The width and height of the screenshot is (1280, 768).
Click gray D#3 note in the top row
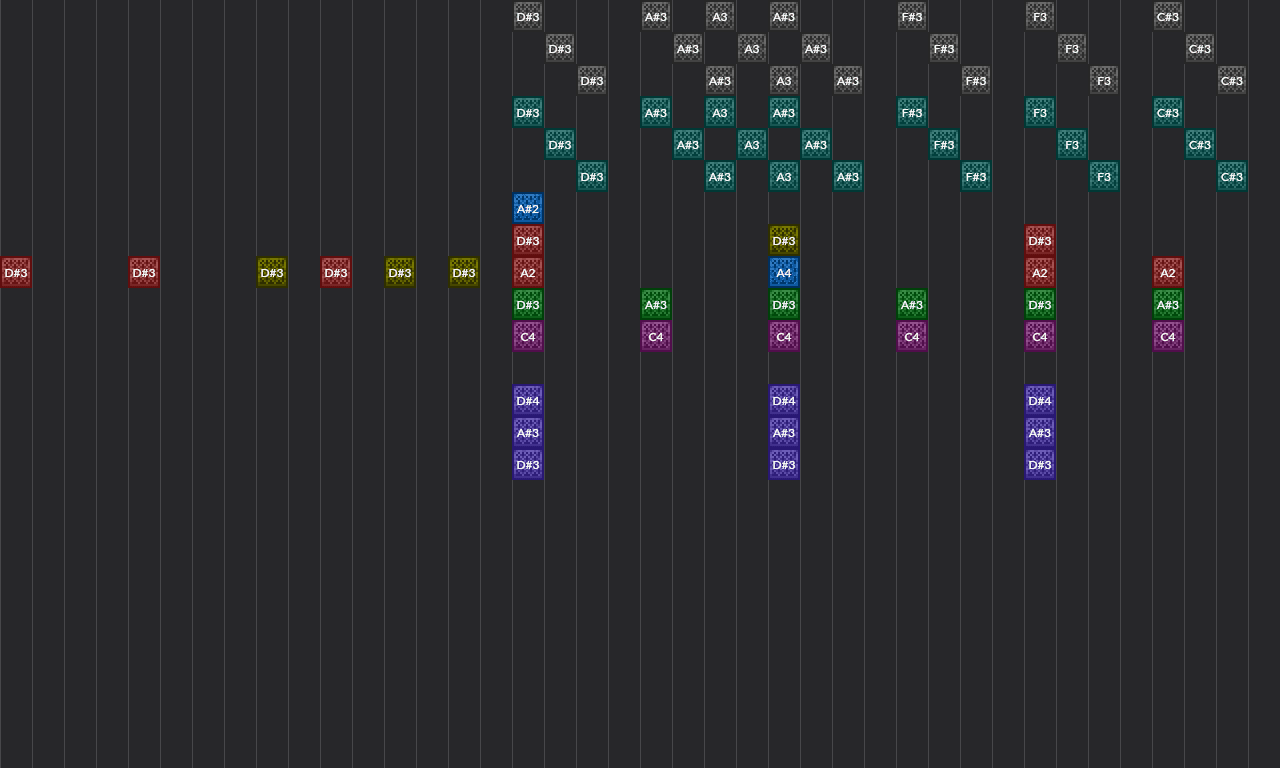[528, 16]
